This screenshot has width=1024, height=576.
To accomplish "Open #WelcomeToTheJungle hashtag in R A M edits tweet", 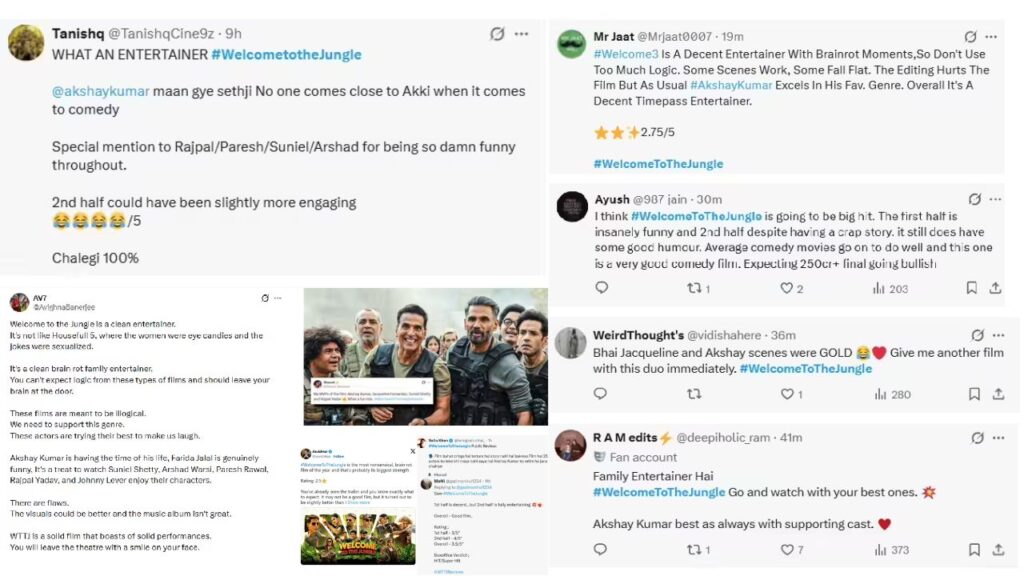I will pos(658,492).
